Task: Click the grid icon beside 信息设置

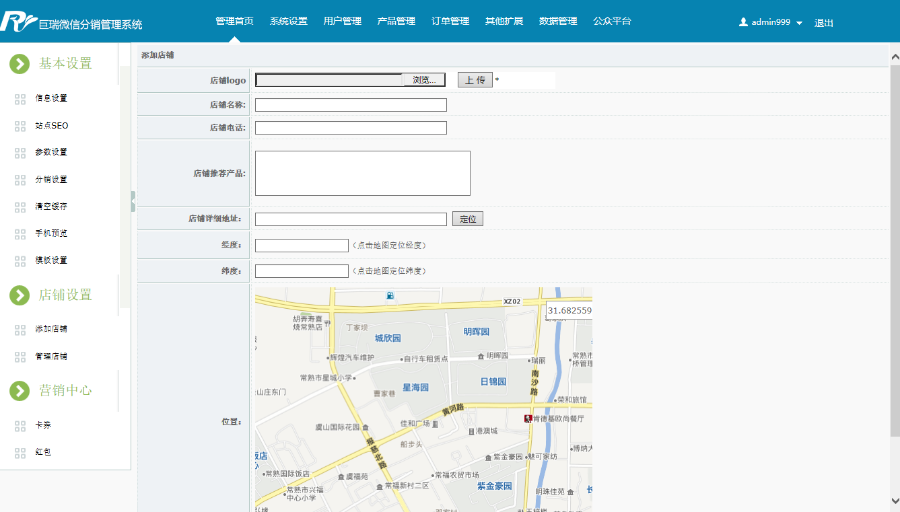Action: click(x=20, y=99)
